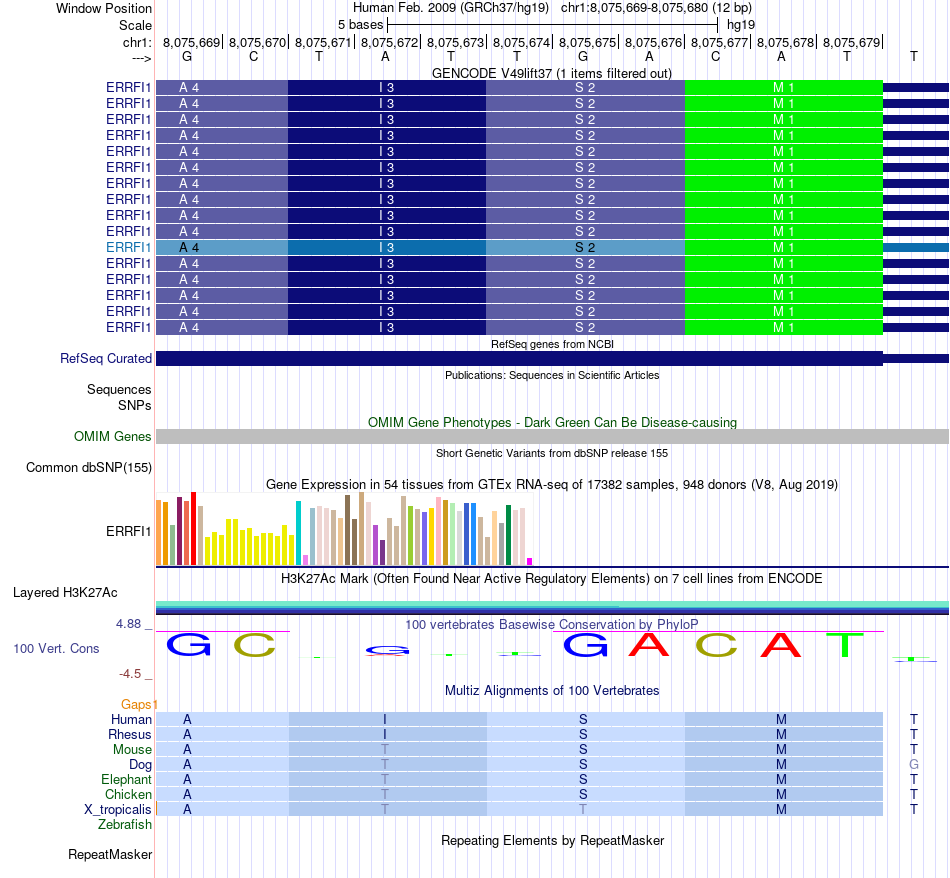The width and height of the screenshot is (950, 878).
Task: Click the 'OMIM Genes' track label
Action: pyautogui.click(x=113, y=436)
